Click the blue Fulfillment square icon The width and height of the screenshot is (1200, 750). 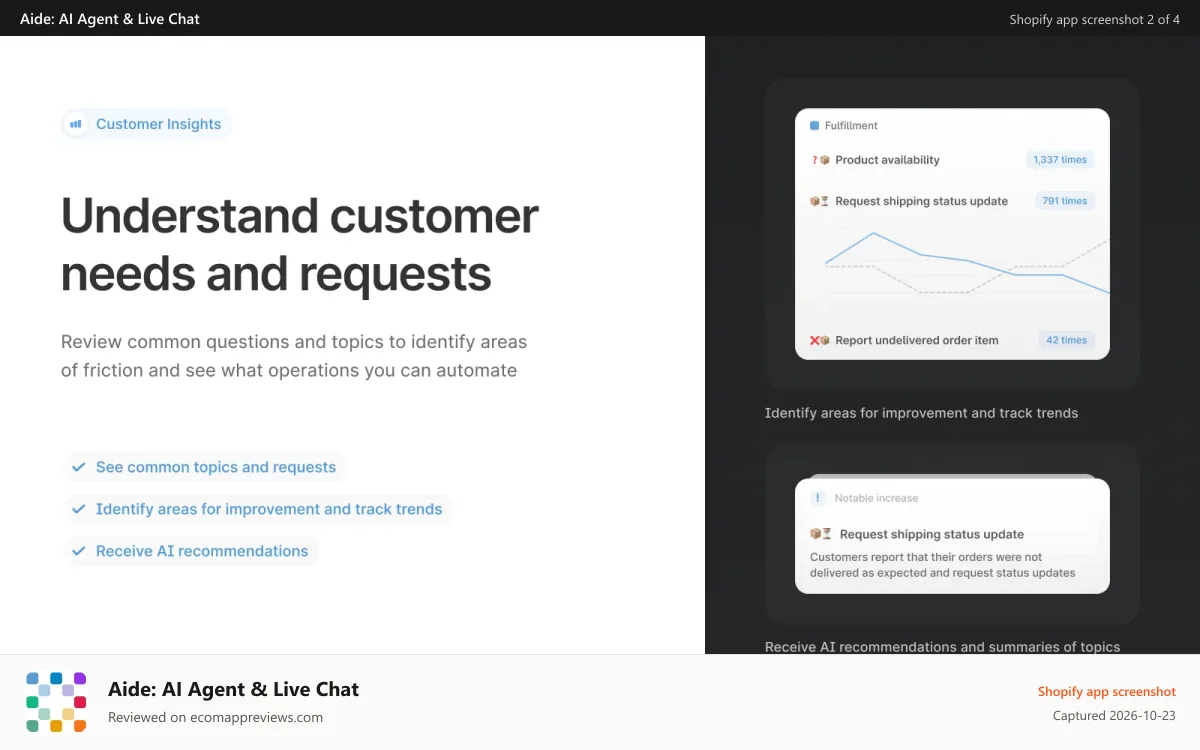814,126
